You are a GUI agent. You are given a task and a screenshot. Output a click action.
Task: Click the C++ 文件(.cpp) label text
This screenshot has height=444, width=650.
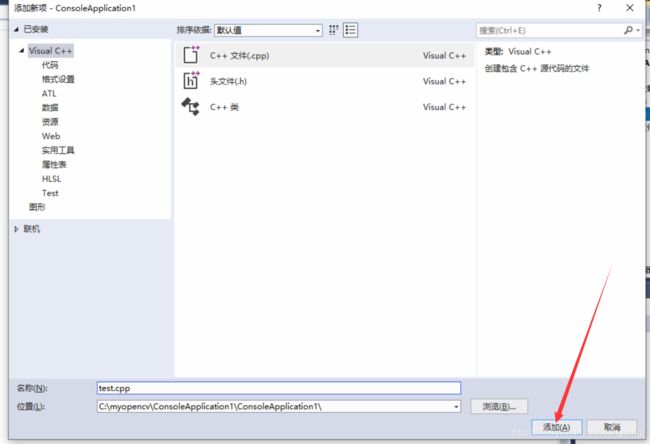point(239,55)
